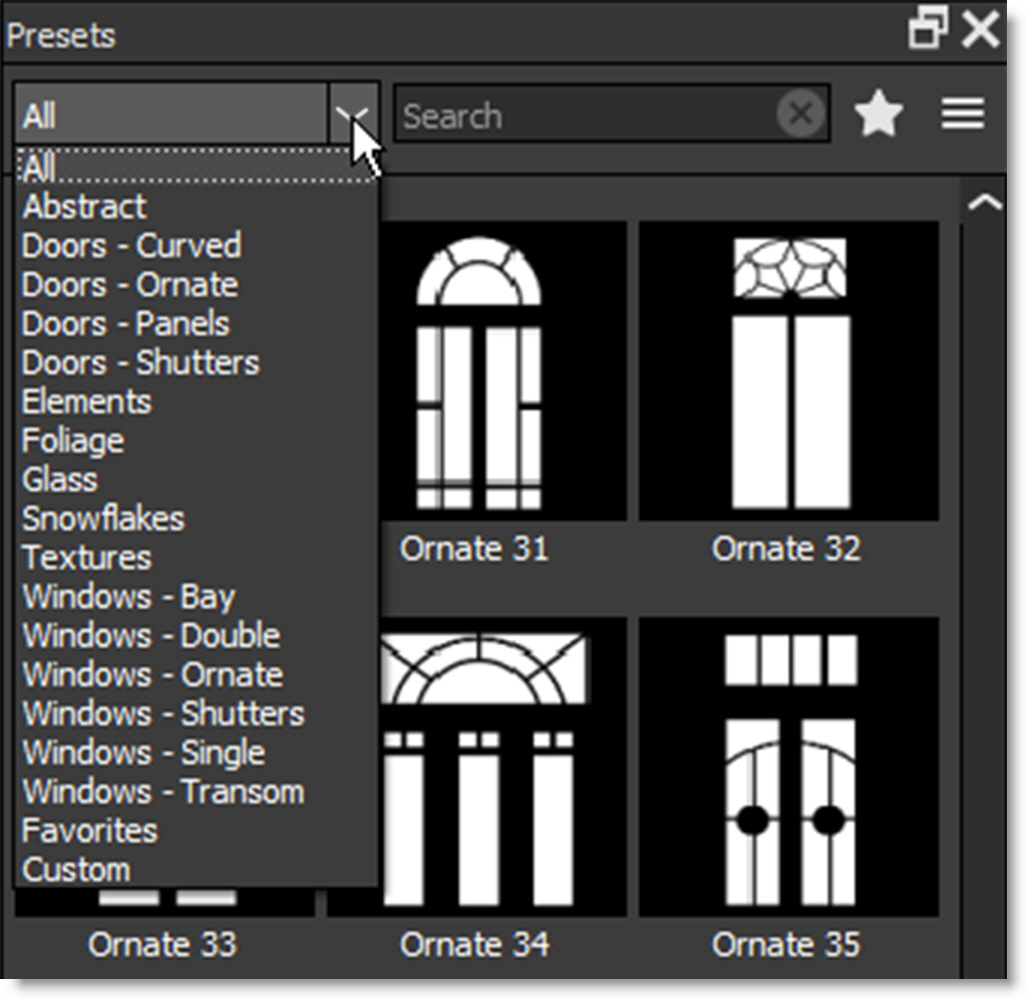Open the hamburger options menu
Viewport: 1027px width, 999px height.
pos(962,115)
